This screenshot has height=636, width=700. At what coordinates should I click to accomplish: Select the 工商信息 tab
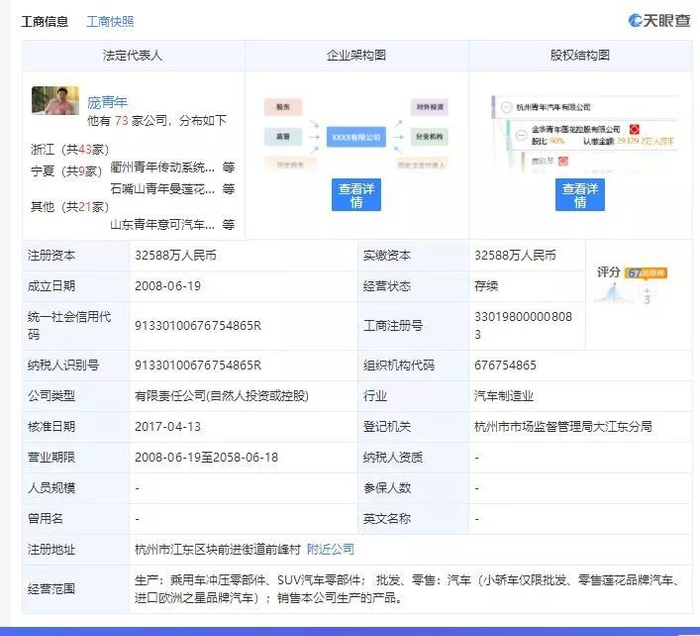[x=44, y=21]
